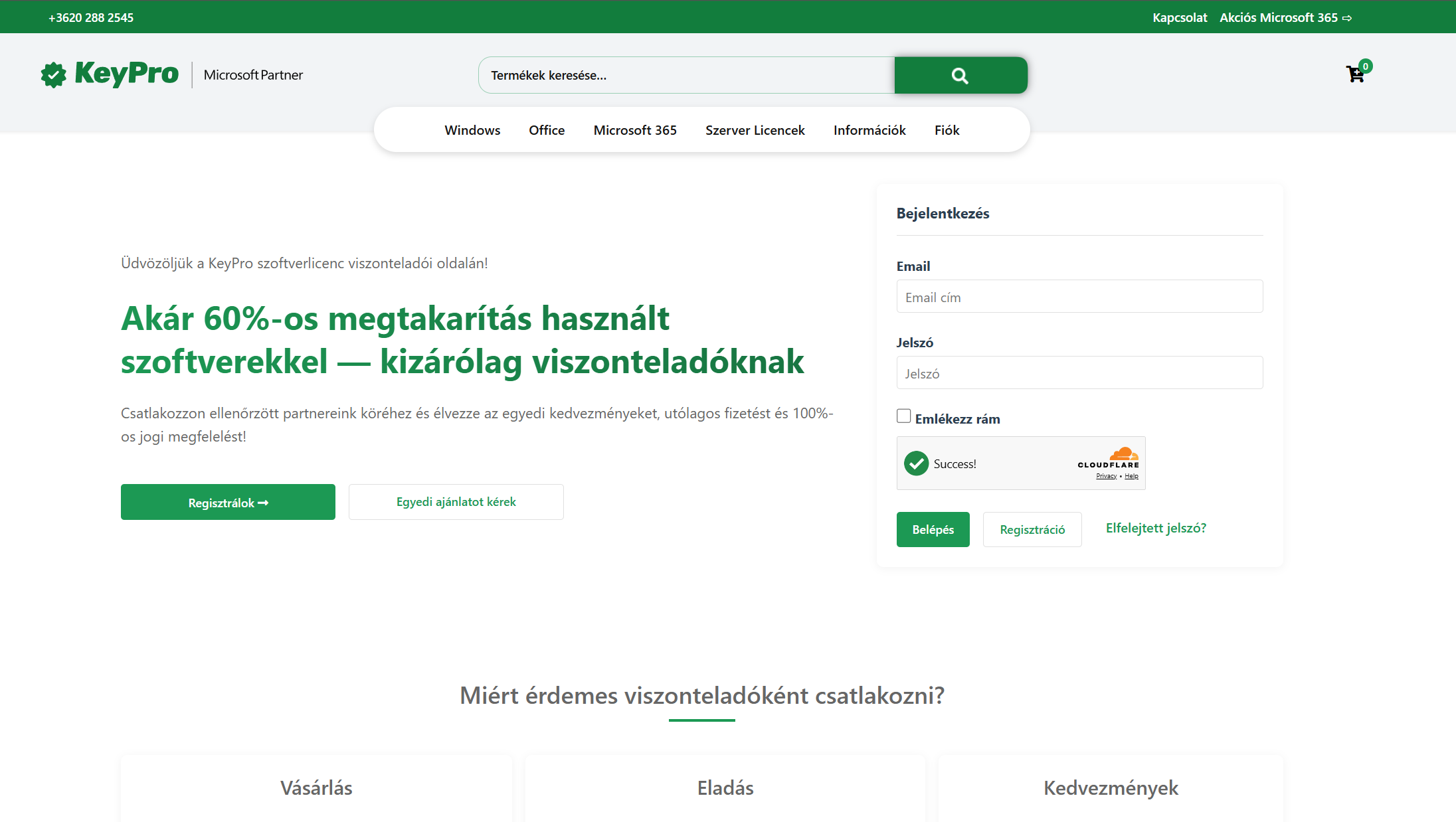Click the green Success checkmark in captcha
The width and height of the screenshot is (1456, 822).
(916, 463)
